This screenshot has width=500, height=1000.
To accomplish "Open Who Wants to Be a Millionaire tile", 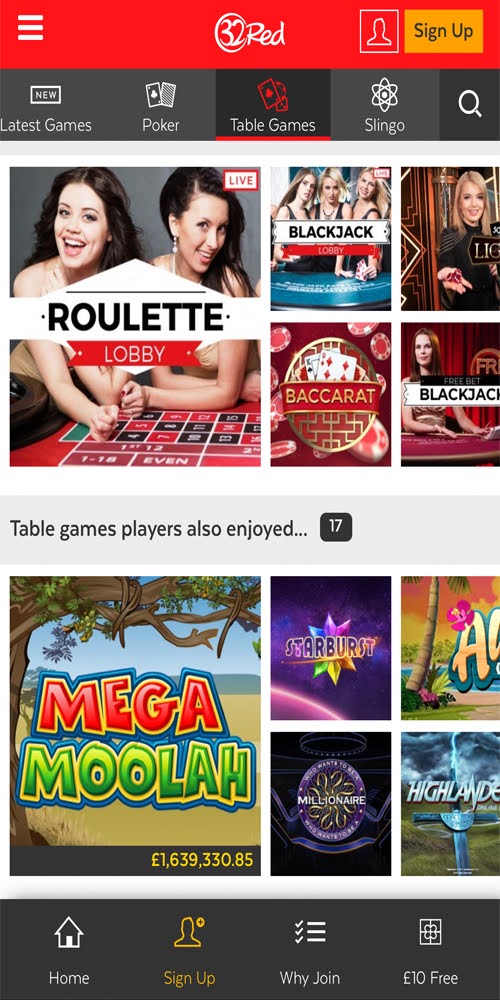I will pos(330,804).
